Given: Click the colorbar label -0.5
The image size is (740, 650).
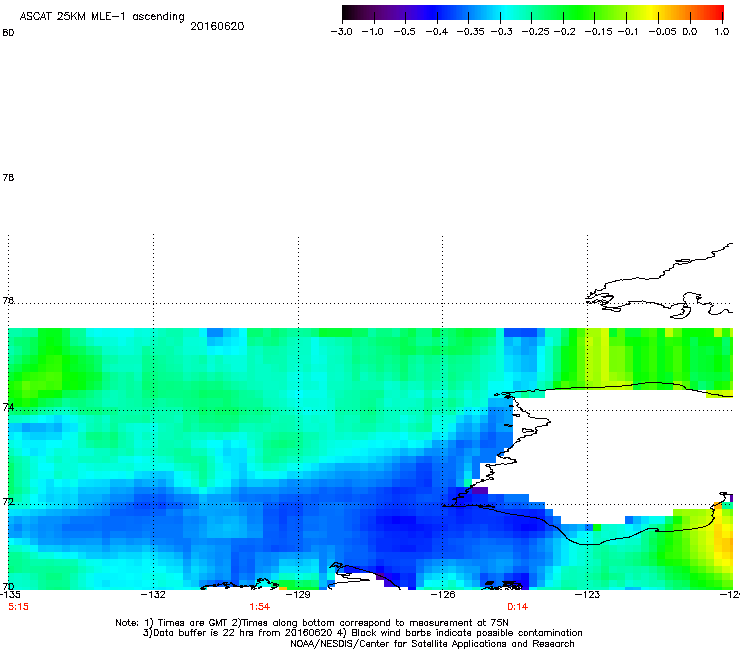Looking at the screenshot, I should [x=404, y=32].
